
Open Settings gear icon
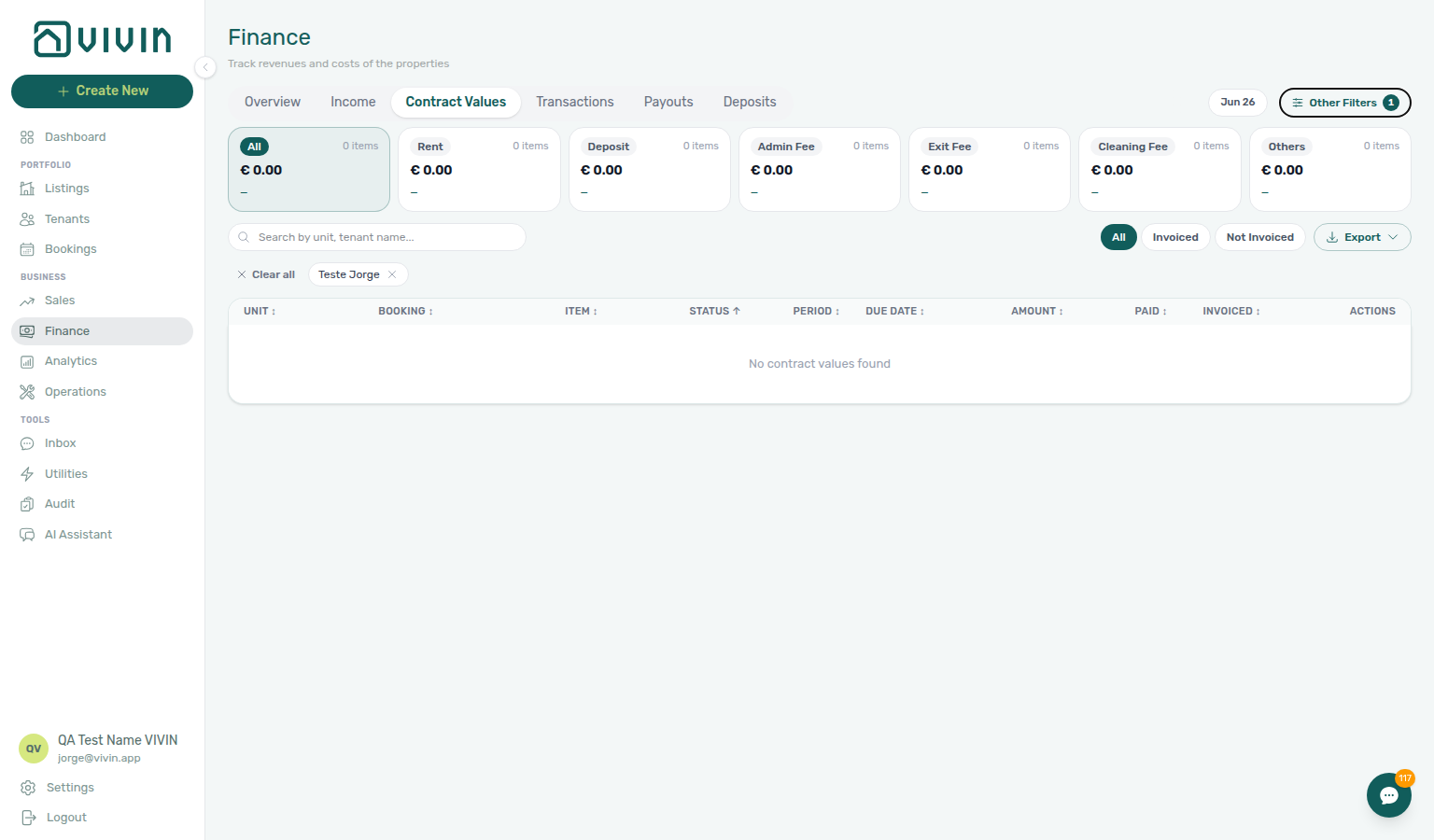pos(28,788)
